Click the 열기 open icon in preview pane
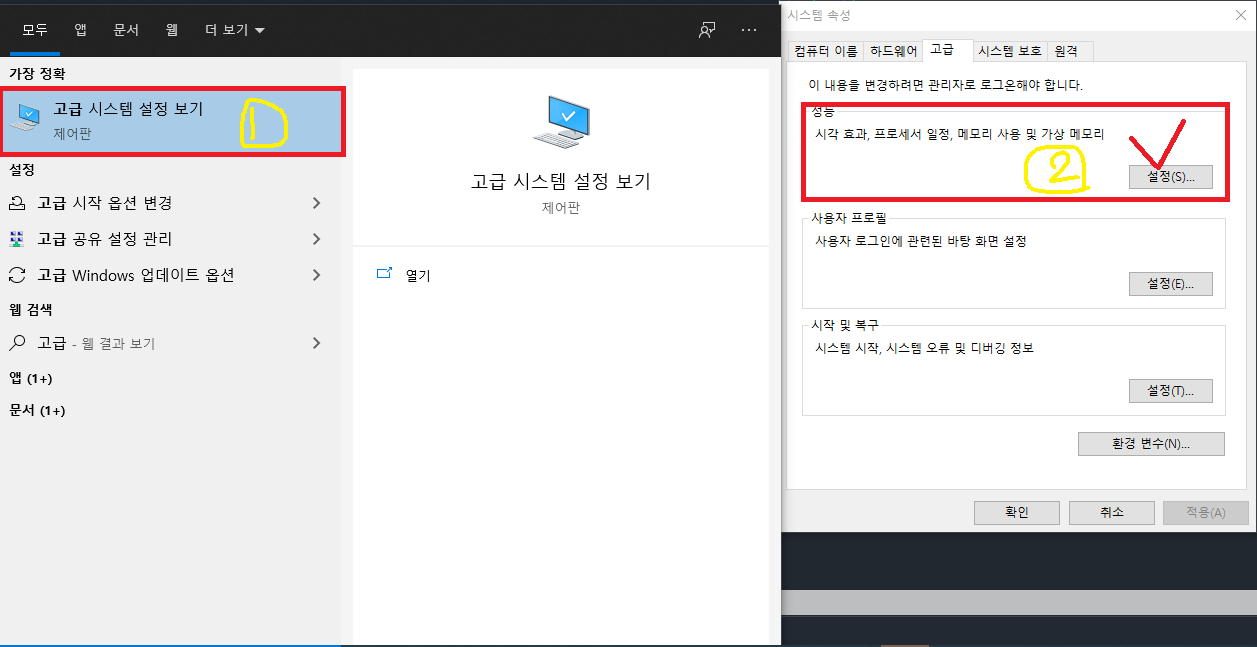Screen dimensions: 1257x647 click(383, 274)
